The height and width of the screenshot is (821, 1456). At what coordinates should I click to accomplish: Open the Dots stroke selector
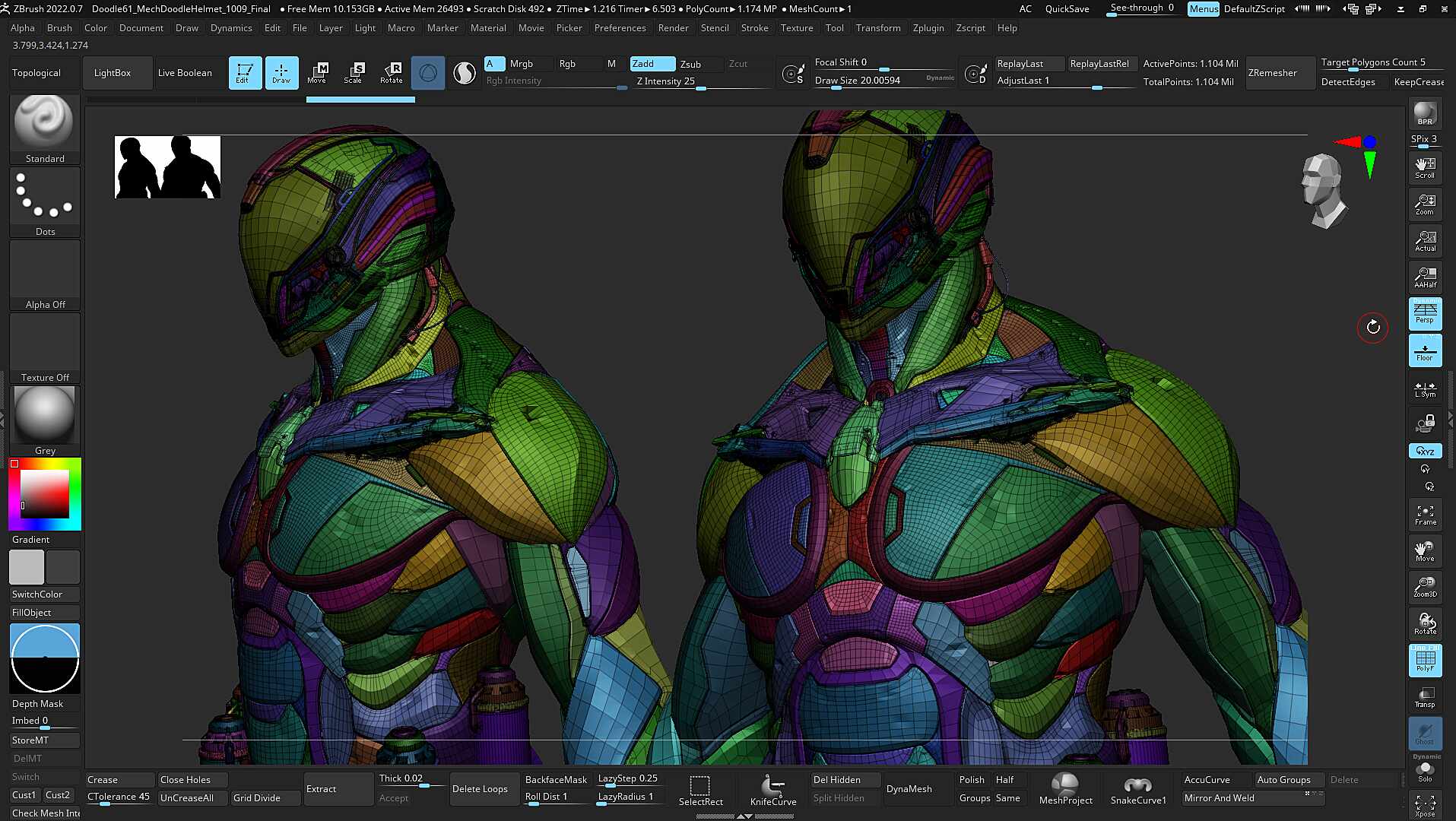click(x=45, y=201)
